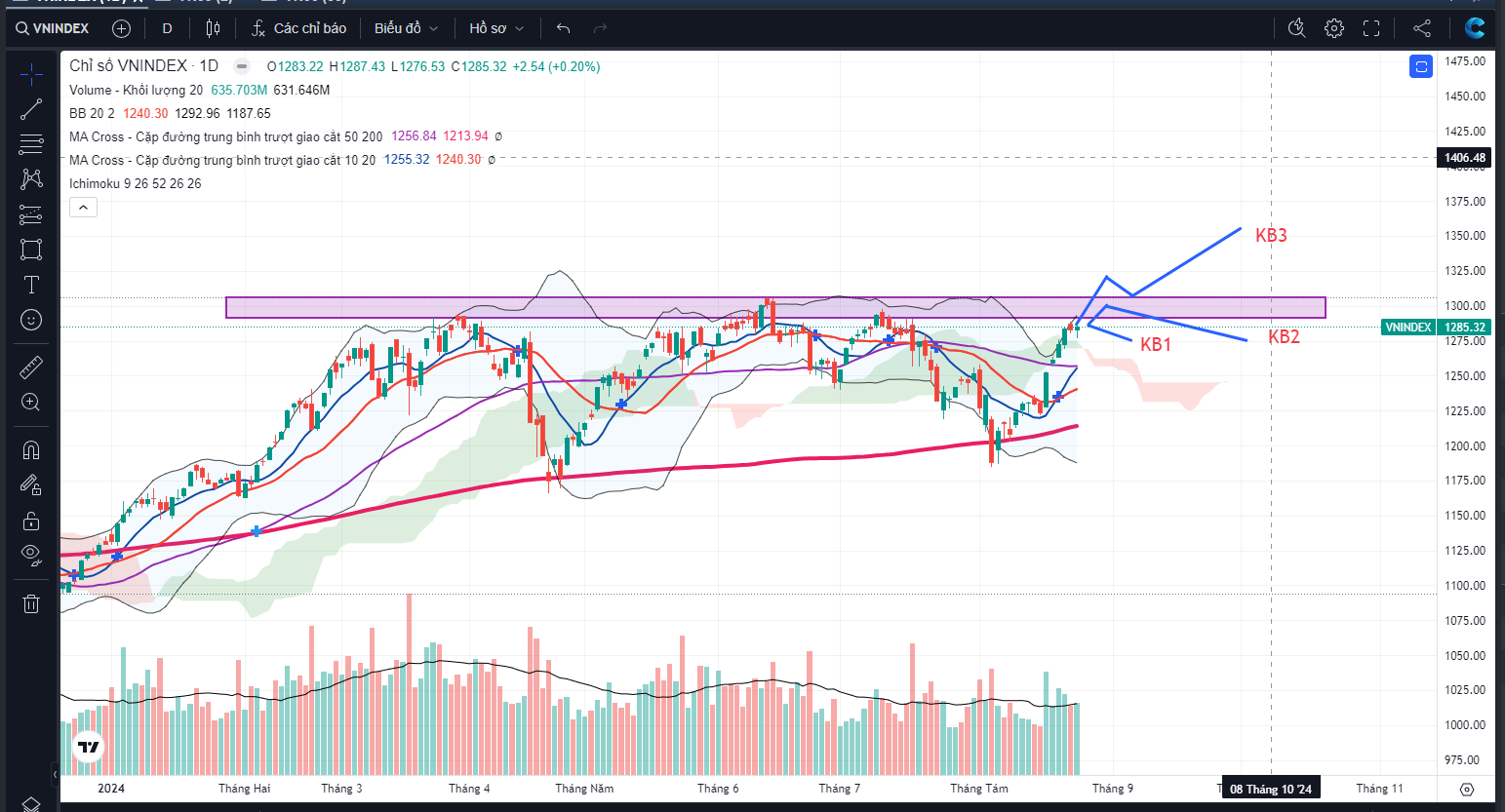Click the trash remove drawings icon
The height and width of the screenshot is (812, 1505).
pyautogui.click(x=31, y=603)
